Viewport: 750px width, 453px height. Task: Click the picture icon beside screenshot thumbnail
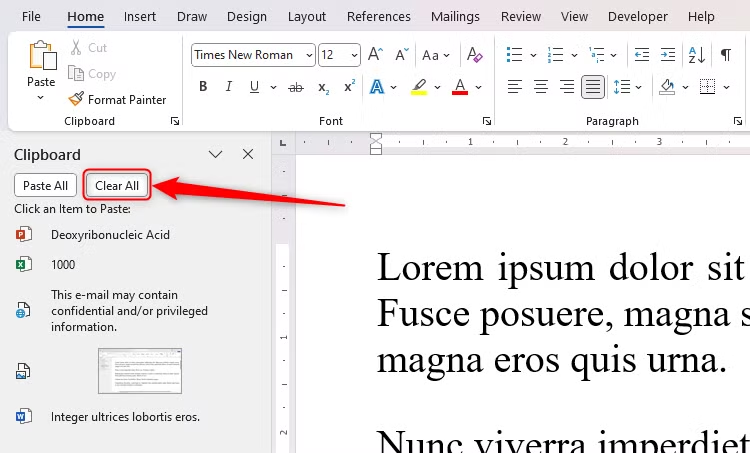point(23,371)
